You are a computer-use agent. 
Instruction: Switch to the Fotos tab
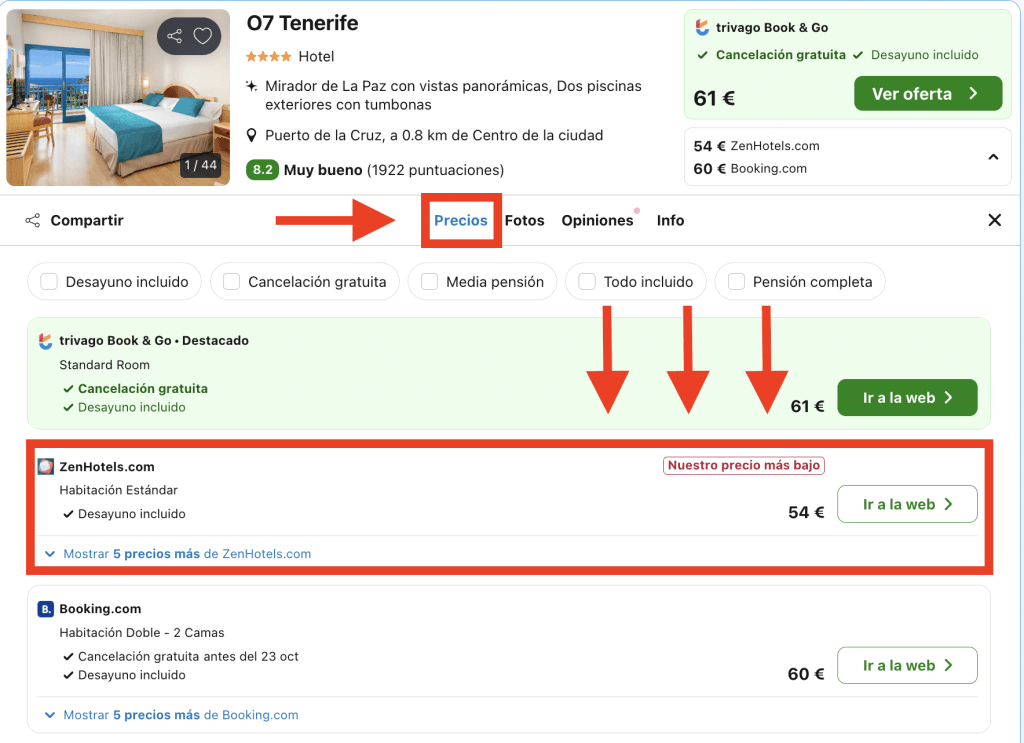tap(524, 220)
